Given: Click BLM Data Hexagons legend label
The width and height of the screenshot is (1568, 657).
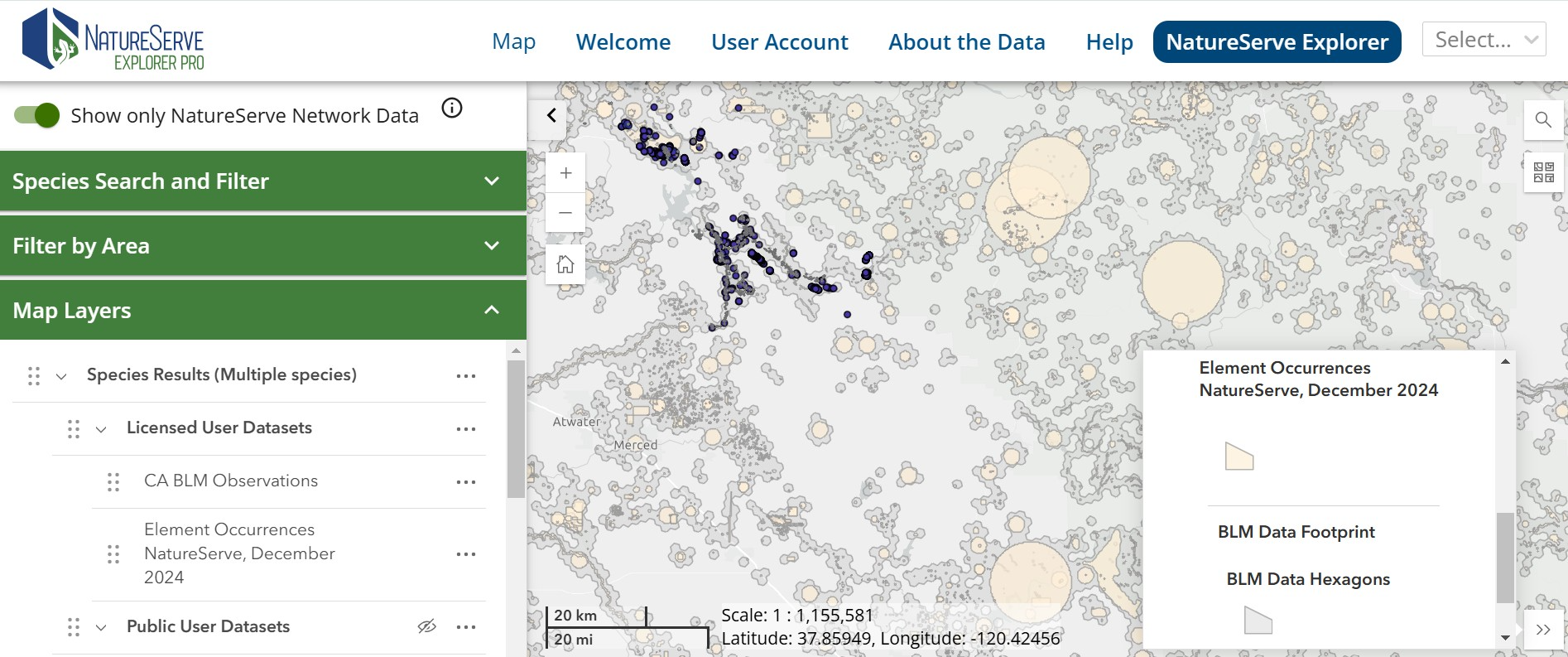Looking at the screenshot, I should click(x=1308, y=579).
